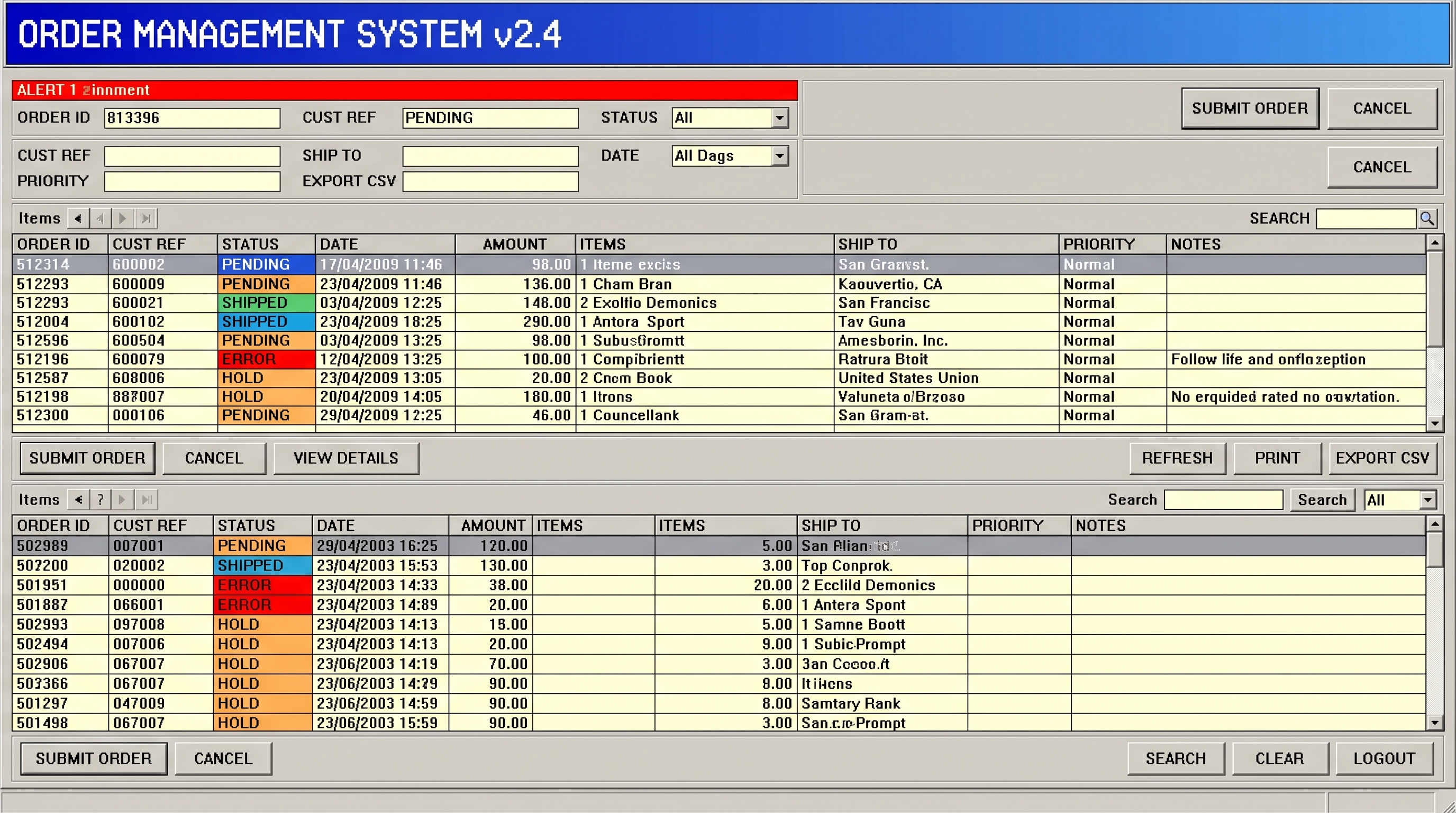Select order 501498 in lower table
This screenshot has width=1456, height=813.
click(x=719, y=723)
